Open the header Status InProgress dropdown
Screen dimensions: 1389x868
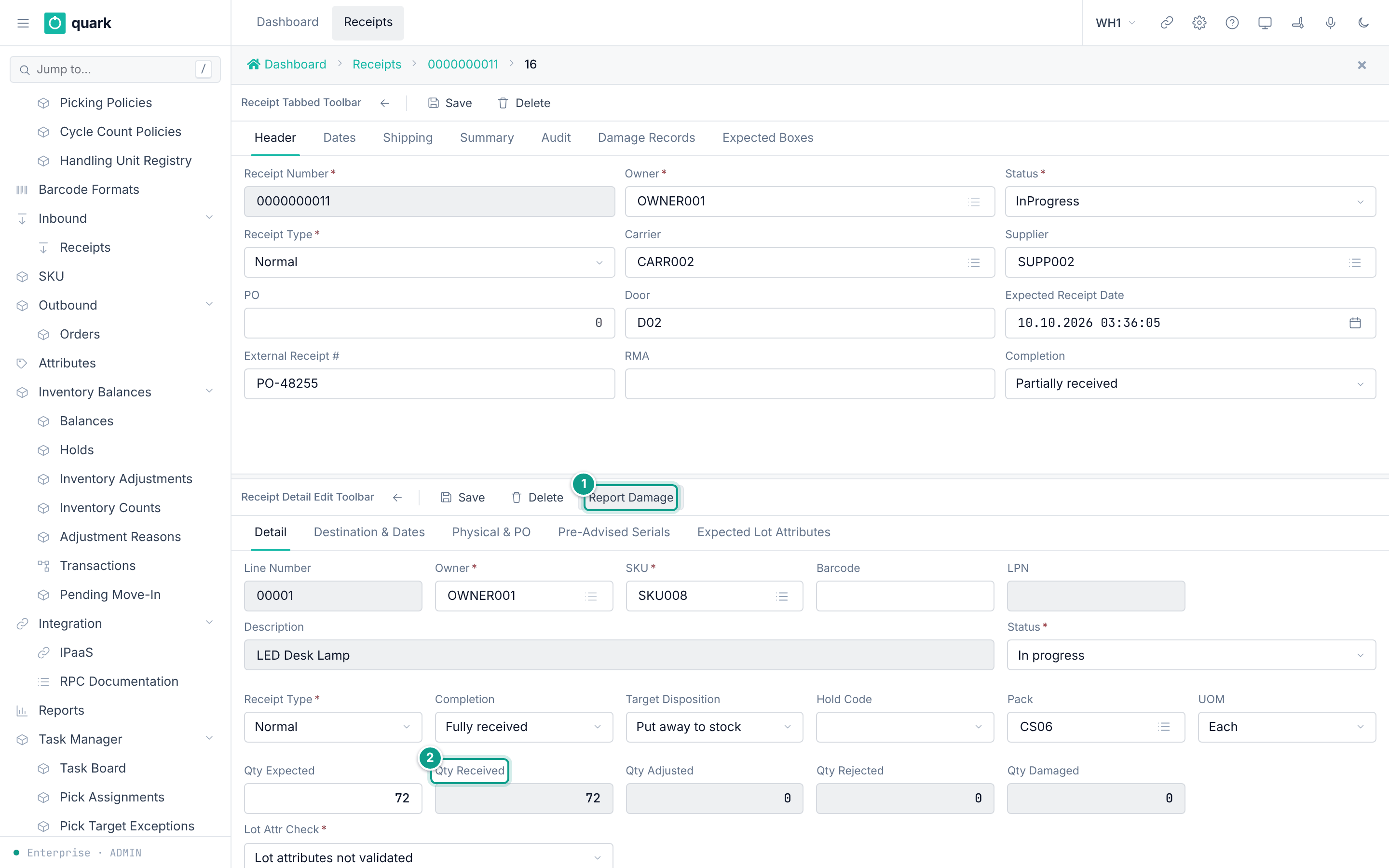[1190, 202]
